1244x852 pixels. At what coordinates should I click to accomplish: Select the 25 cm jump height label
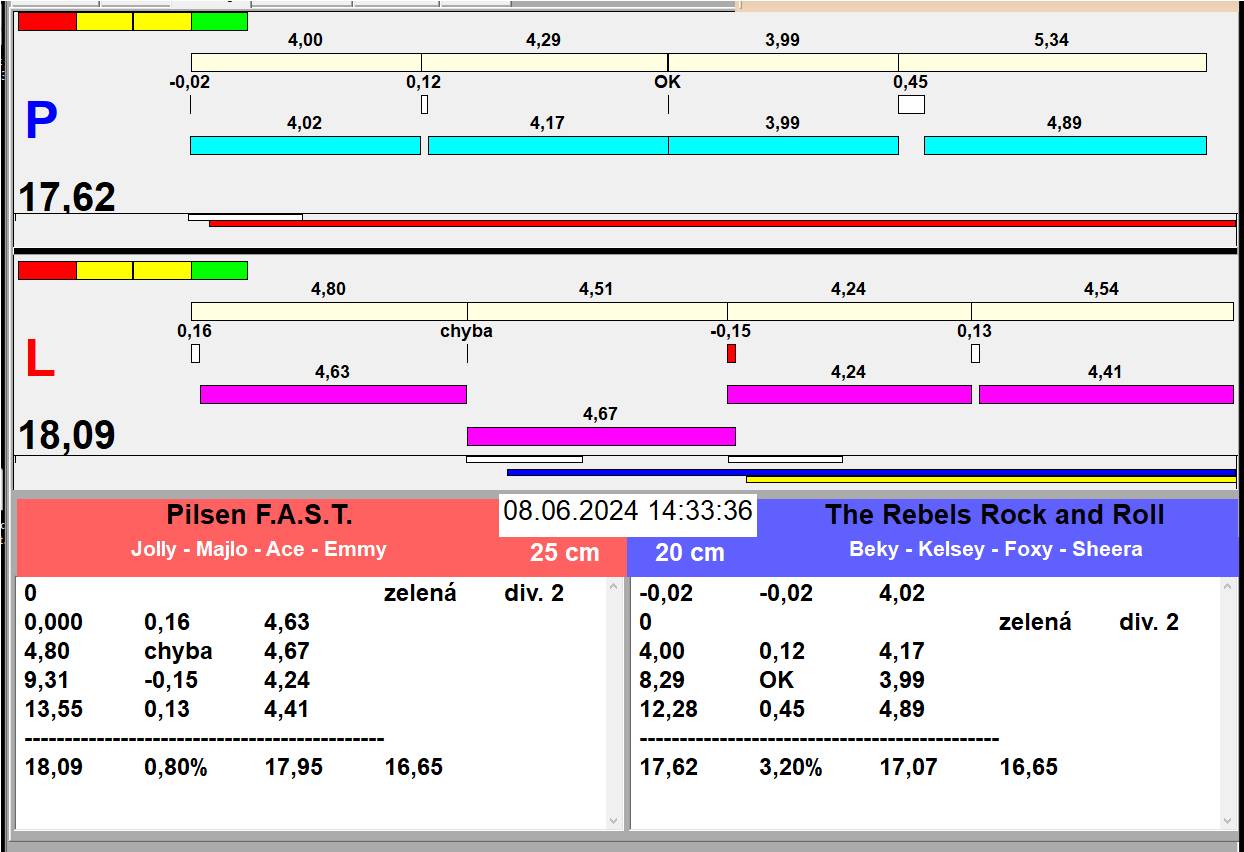pyautogui.click(x=564, y=552)
